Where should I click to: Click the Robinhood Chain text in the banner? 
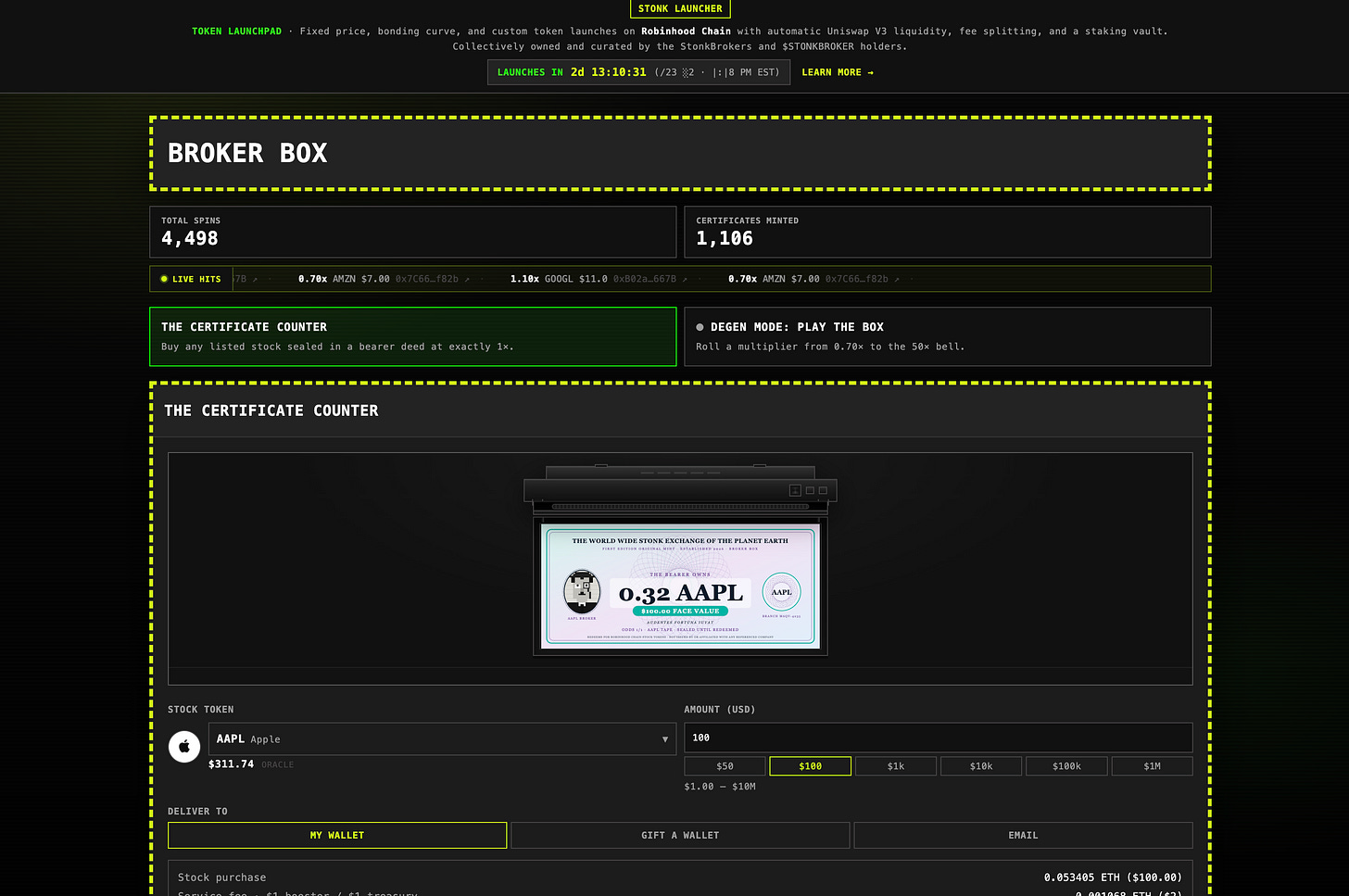click(x=686, y=32)
